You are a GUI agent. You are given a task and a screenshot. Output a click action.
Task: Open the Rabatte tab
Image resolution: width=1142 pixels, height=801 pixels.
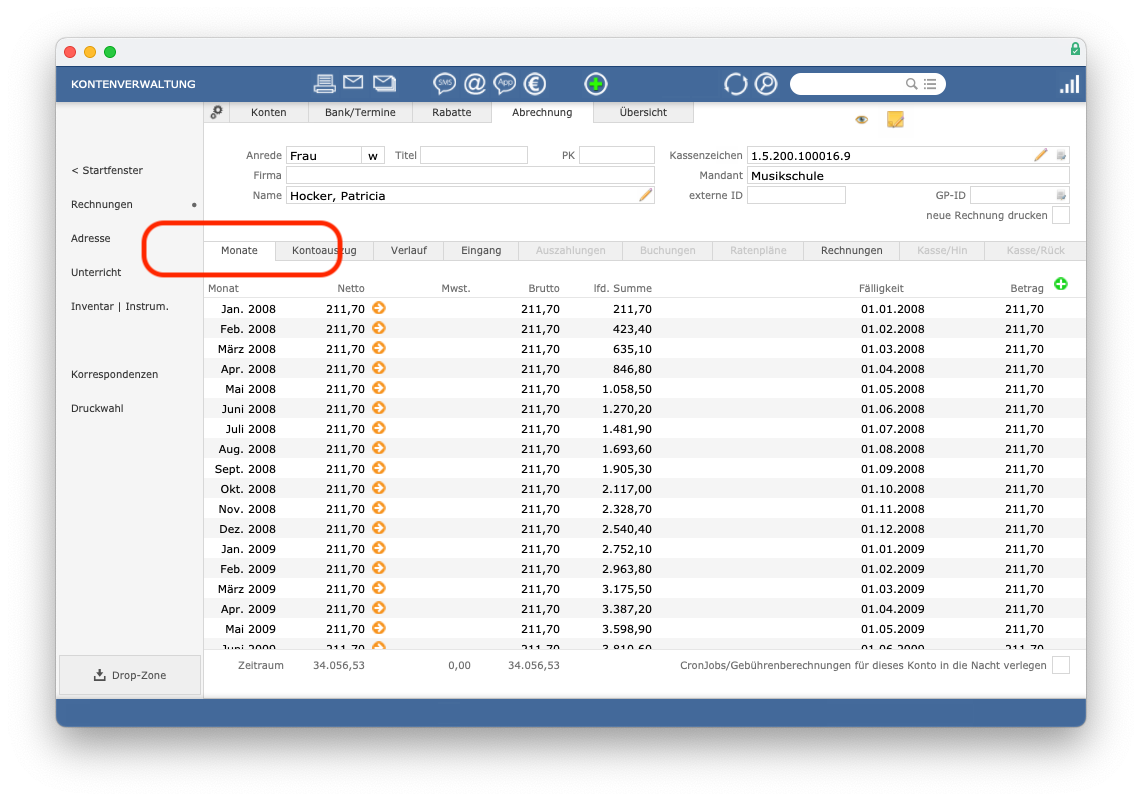[x=452, y=112]
